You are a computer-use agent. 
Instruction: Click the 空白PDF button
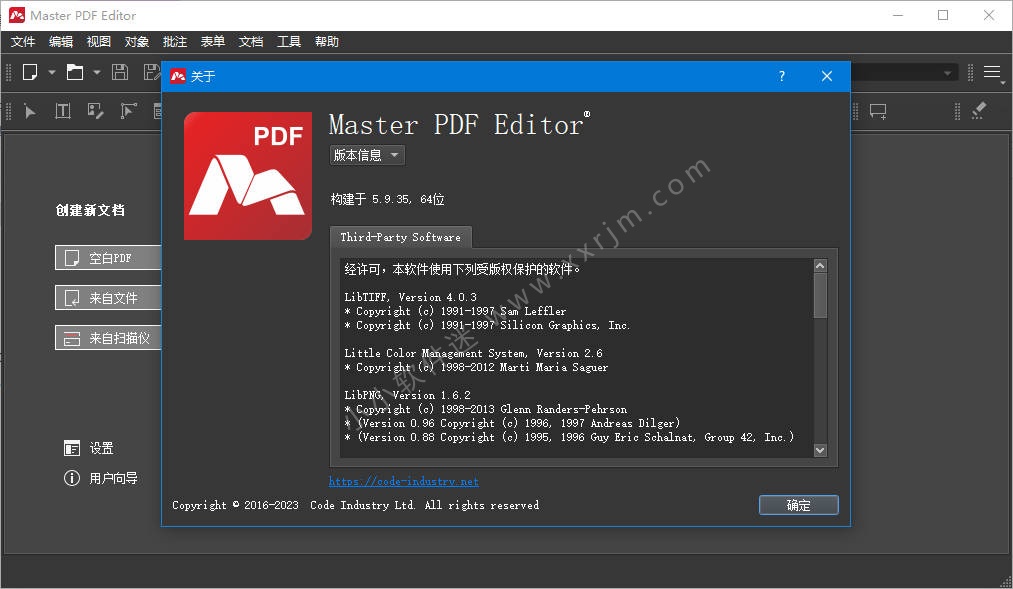pos(108,258)
